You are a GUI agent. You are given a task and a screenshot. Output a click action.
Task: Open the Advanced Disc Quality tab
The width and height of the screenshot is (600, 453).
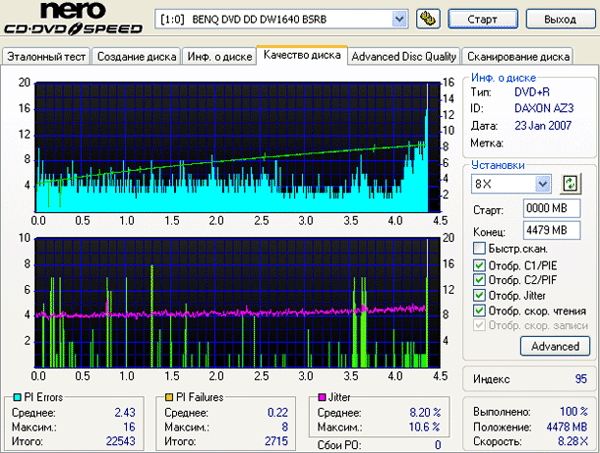pyautogui.click(x=404, y=57)
